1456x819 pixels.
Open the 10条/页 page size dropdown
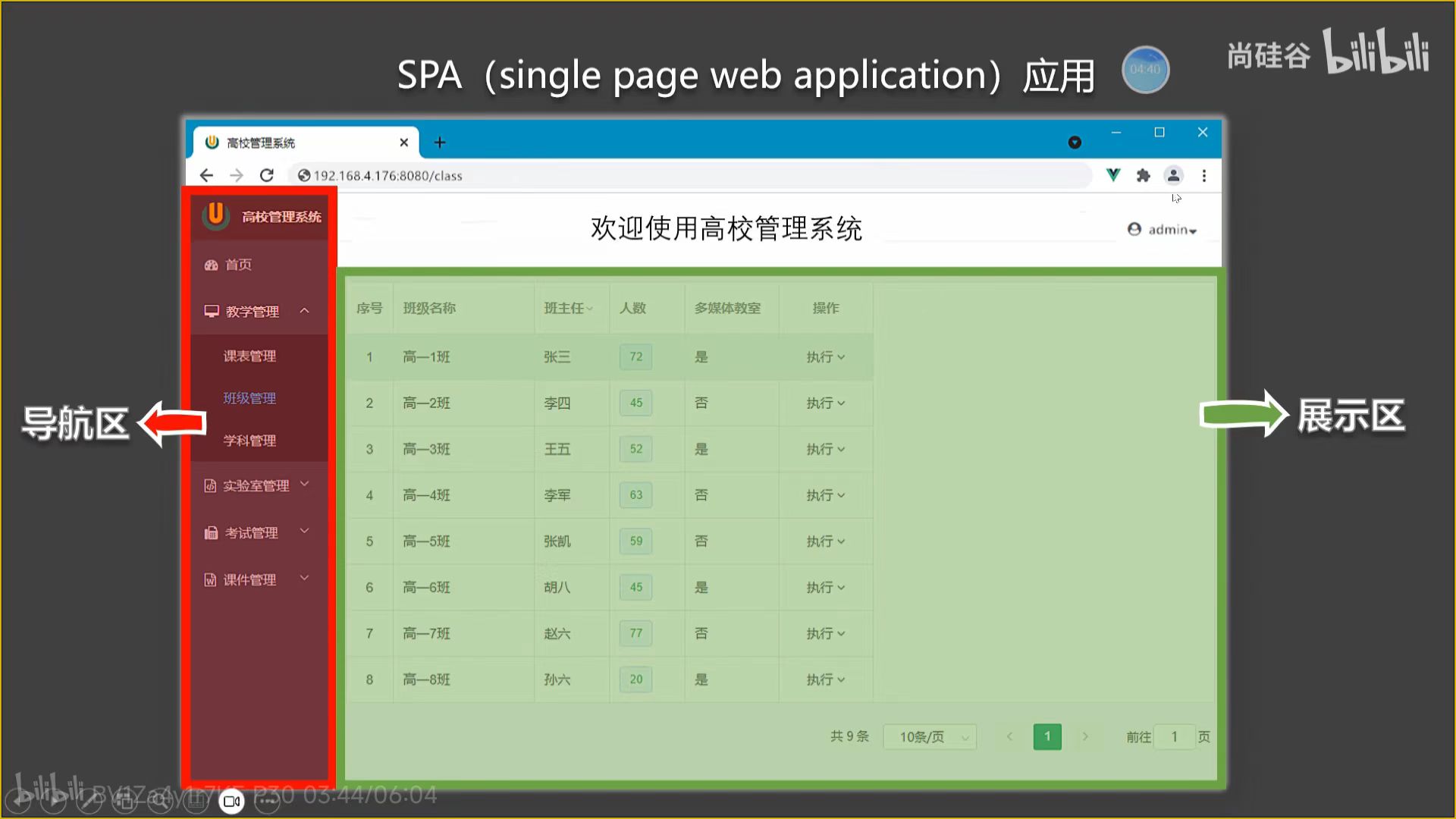pos(930,737)
